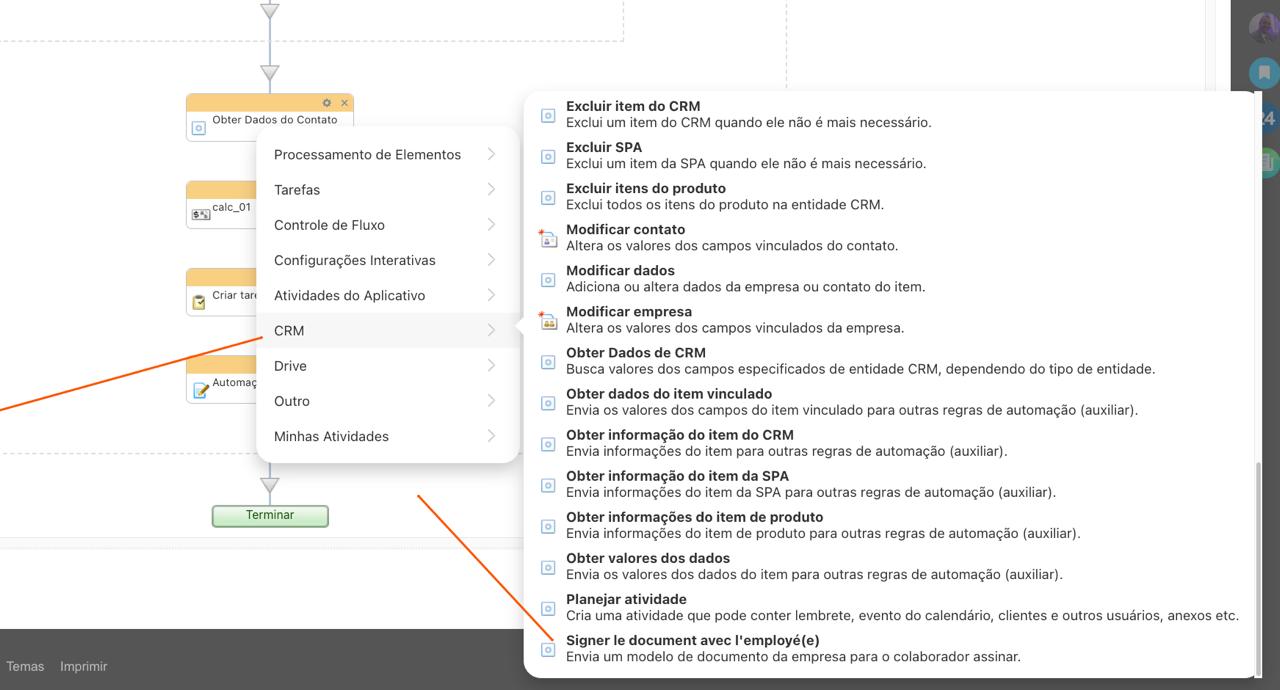Click the Terminar end block
The width and height of the screenshot is (1280, 690).
coord(270,515)
